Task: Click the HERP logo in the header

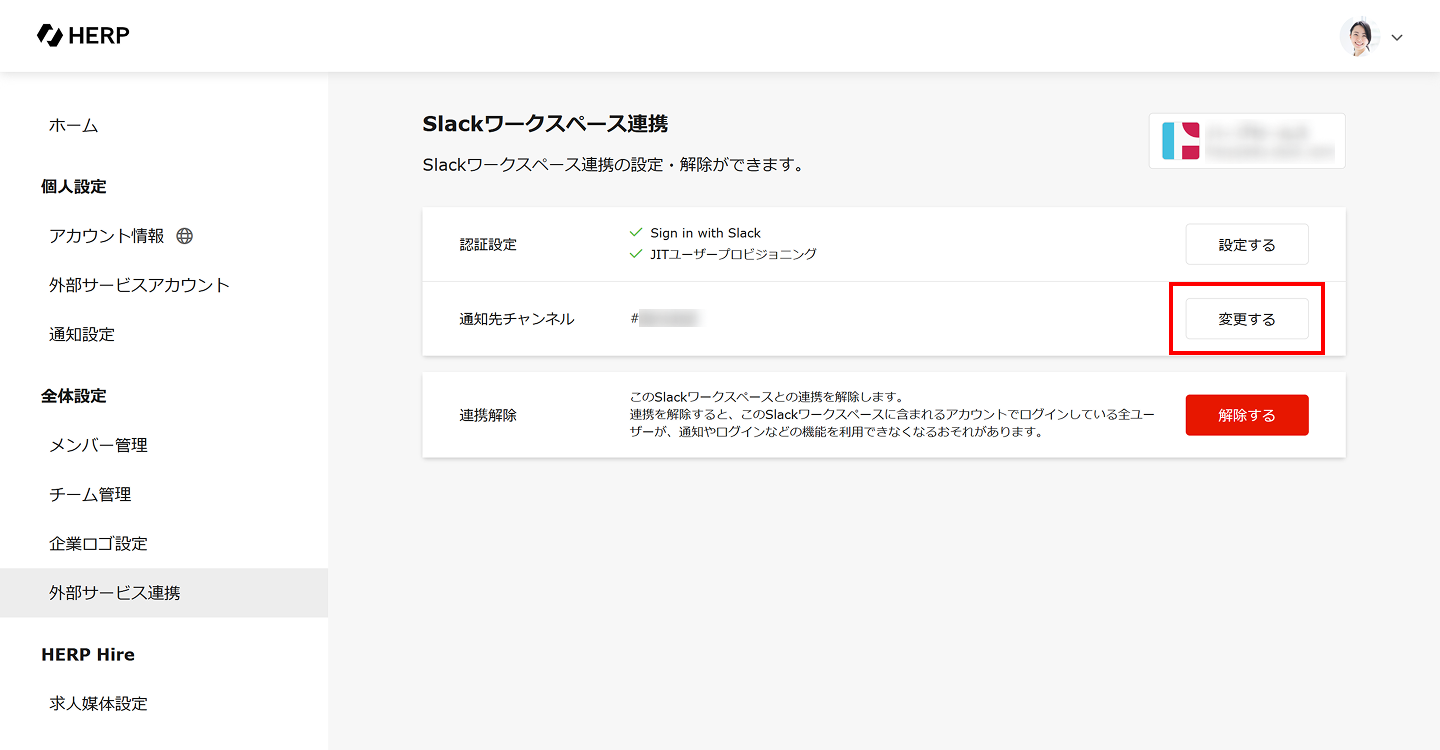Action: coord(83,36)
